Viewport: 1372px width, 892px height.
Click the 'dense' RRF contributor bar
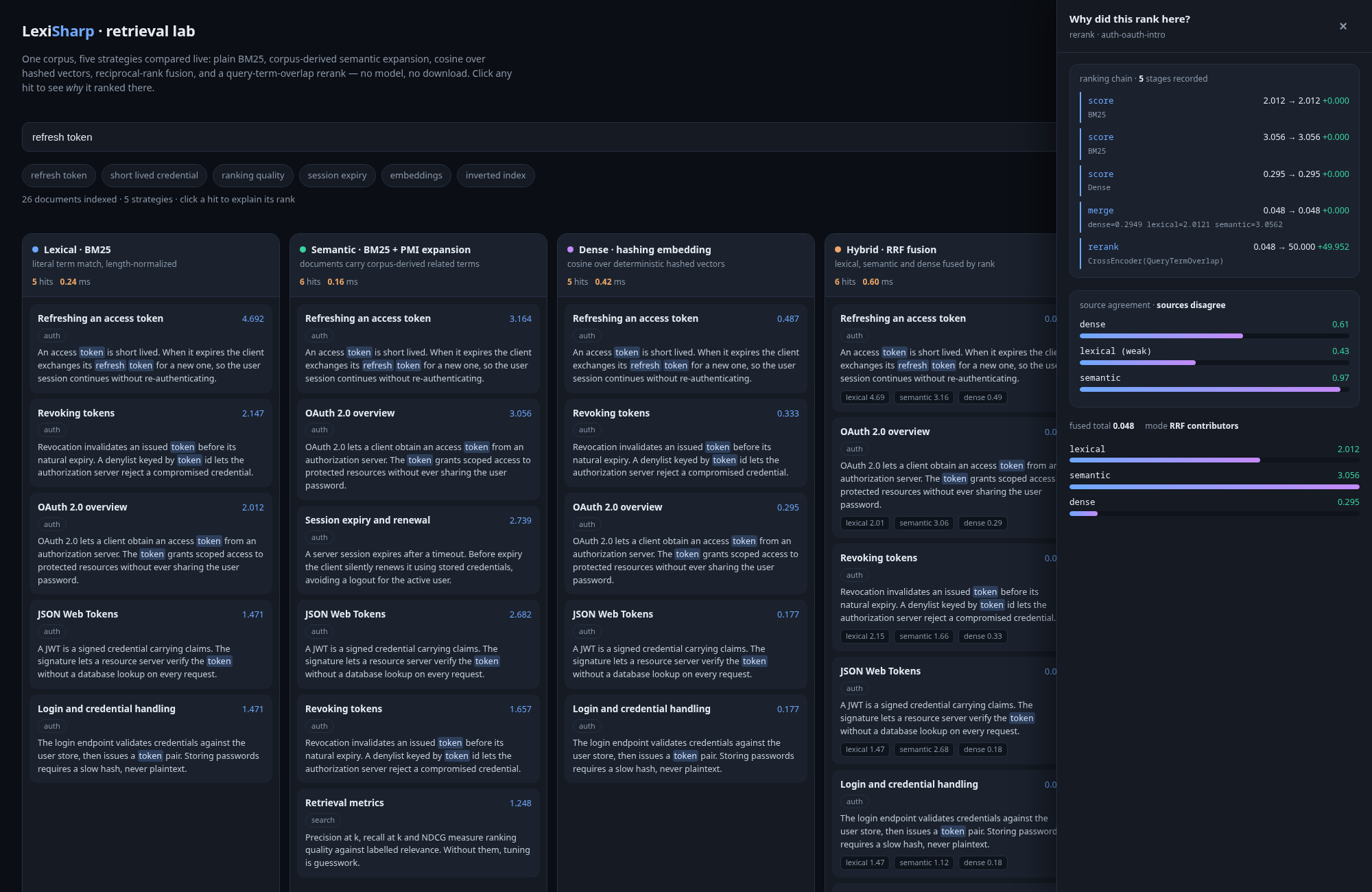coord(1214,513)
